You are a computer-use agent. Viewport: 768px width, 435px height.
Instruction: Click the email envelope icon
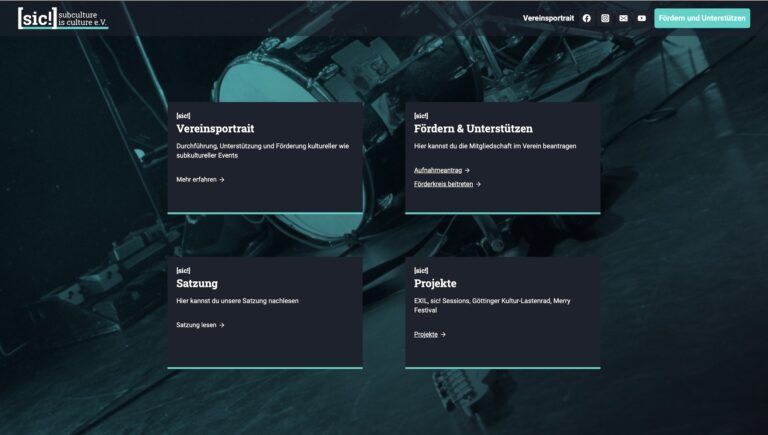tap(623, 18)
